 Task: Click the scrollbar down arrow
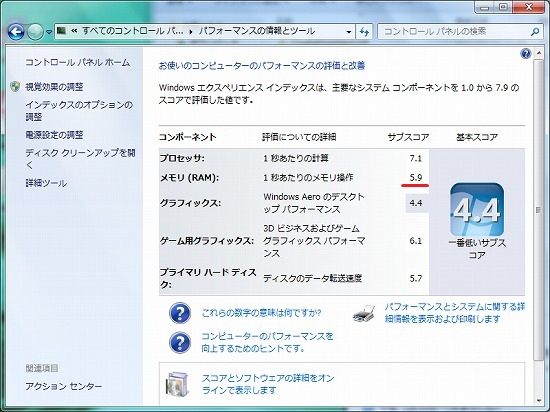click(x=539, y=400)
